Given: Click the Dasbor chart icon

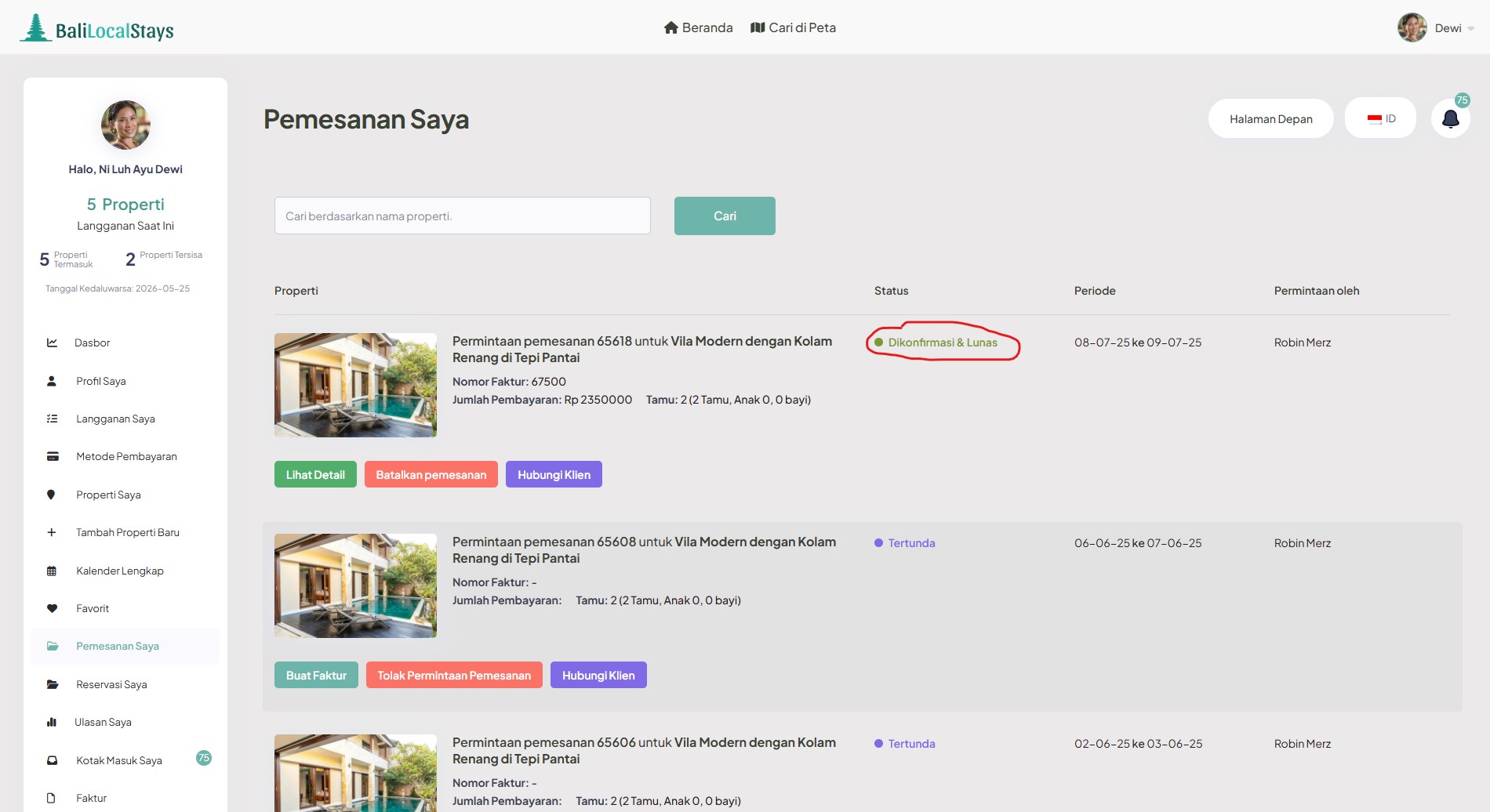Looking at the screenshot, I should click(52, 343).
